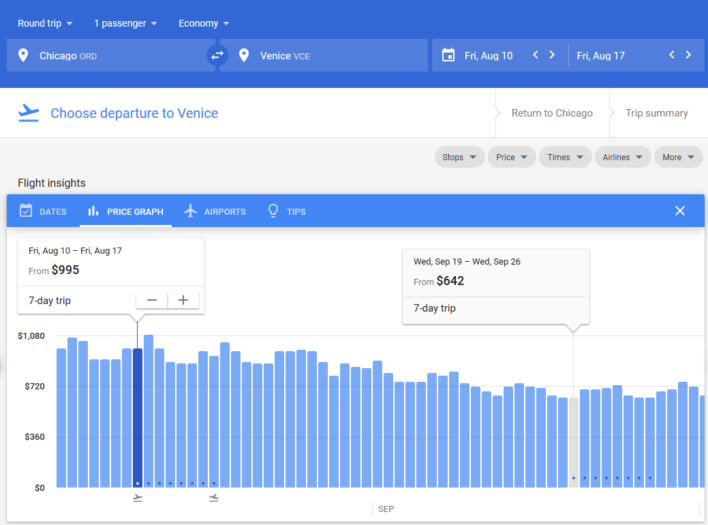Switch to the Airports tab
The width and height of the screenshot is (708, 525).
tap(214, 212)
